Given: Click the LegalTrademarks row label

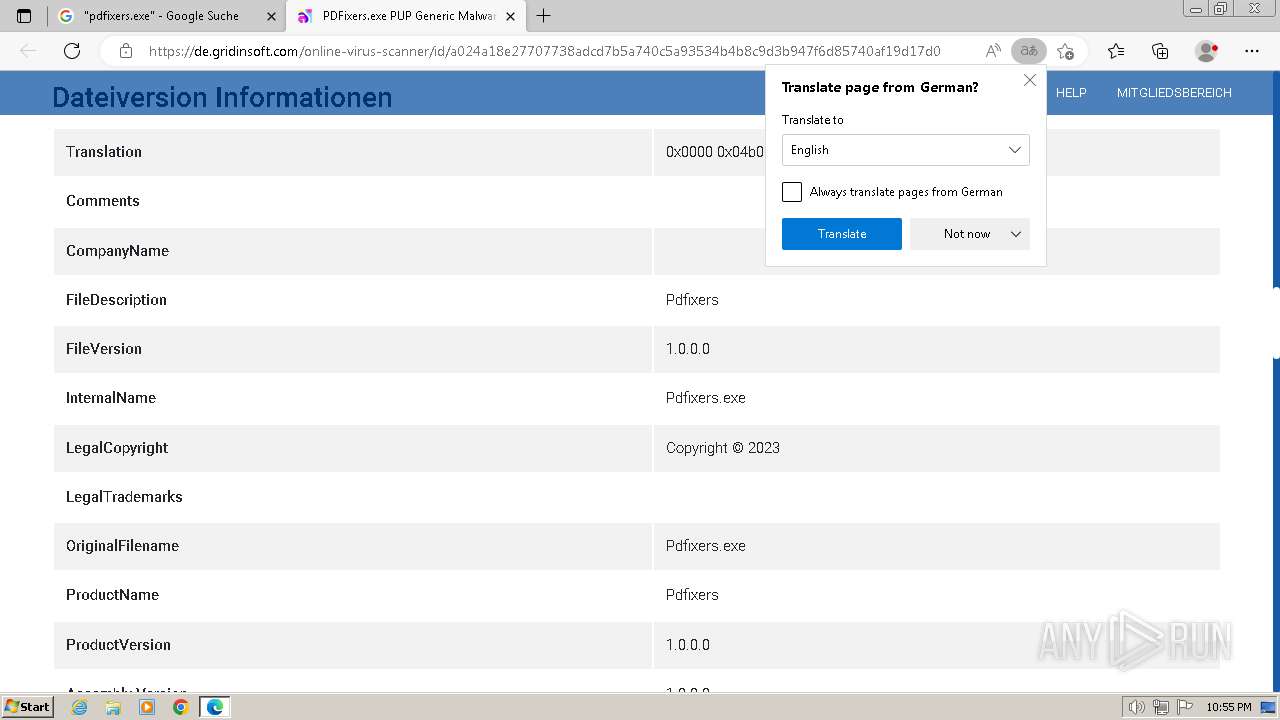Looking at the screenshot, I should click(124, 497).
